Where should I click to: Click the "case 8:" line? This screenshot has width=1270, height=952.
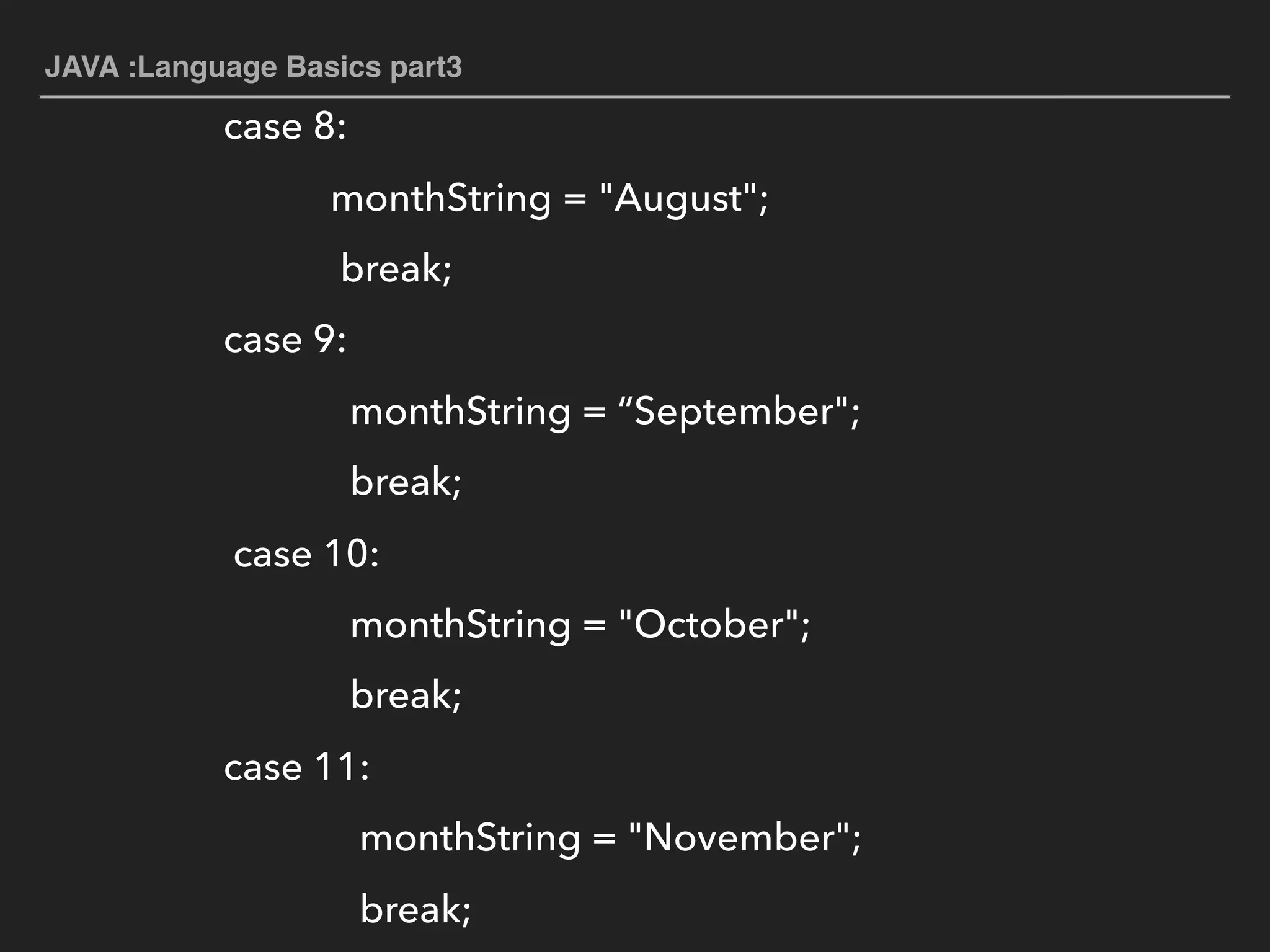click(285, 126)
